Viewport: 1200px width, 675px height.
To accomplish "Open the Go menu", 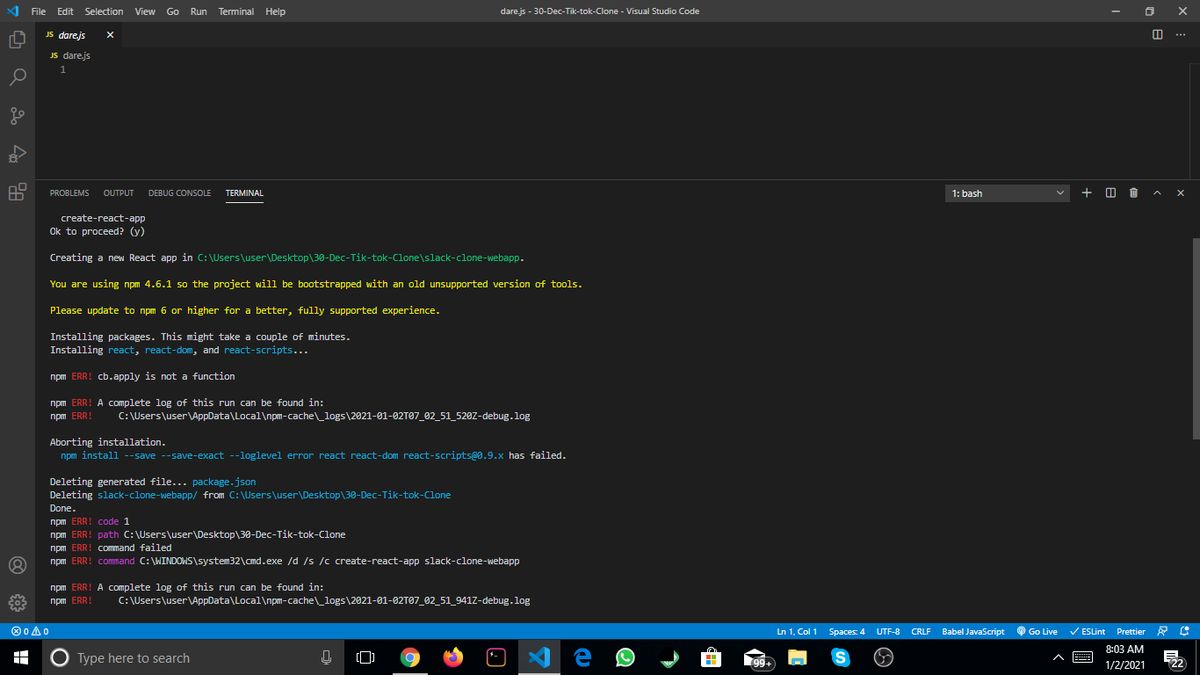I will [x=172, y=11].
